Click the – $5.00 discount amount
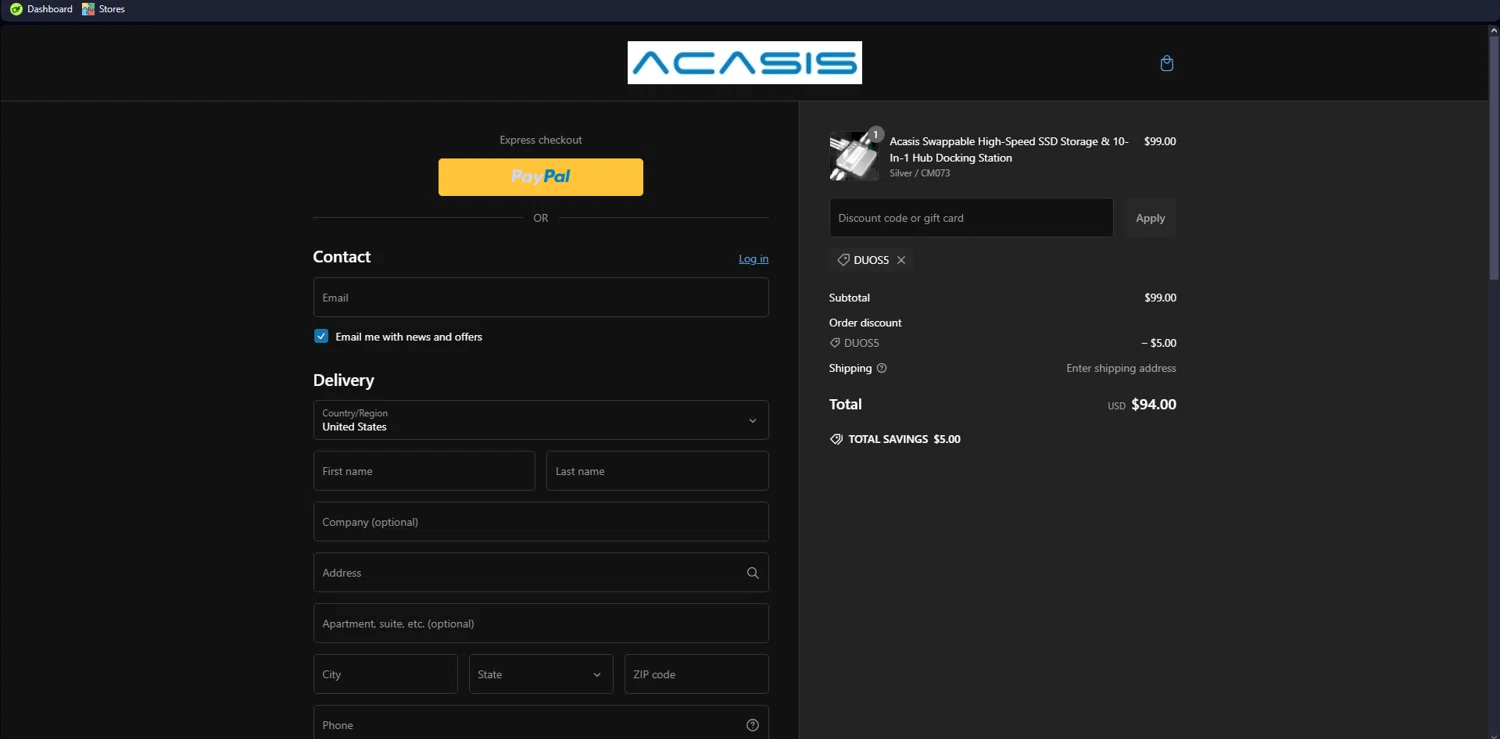This screenshot has height=739, width=1500. [x=1158, y=343]
